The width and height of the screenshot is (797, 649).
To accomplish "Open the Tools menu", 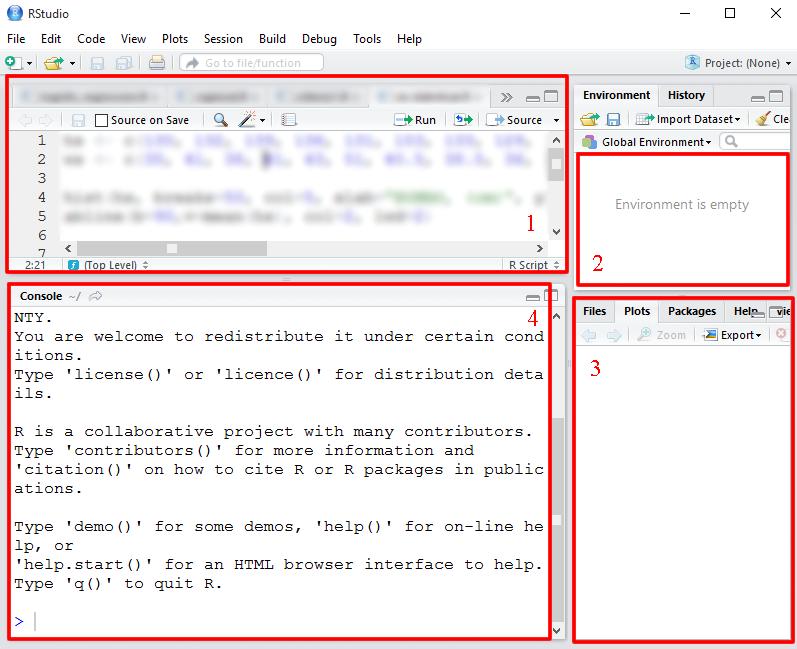I will [367, 39].
